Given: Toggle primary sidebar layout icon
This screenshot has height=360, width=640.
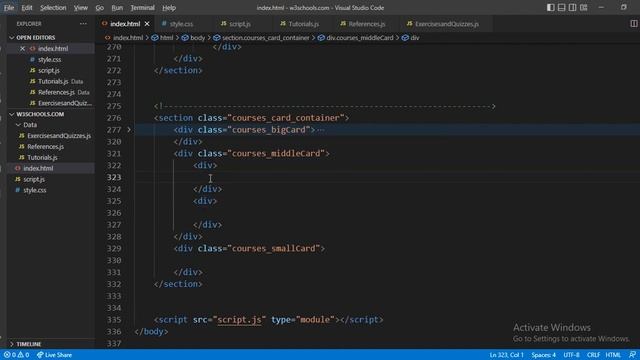Looking at the screenshot, I should point(551,7).
